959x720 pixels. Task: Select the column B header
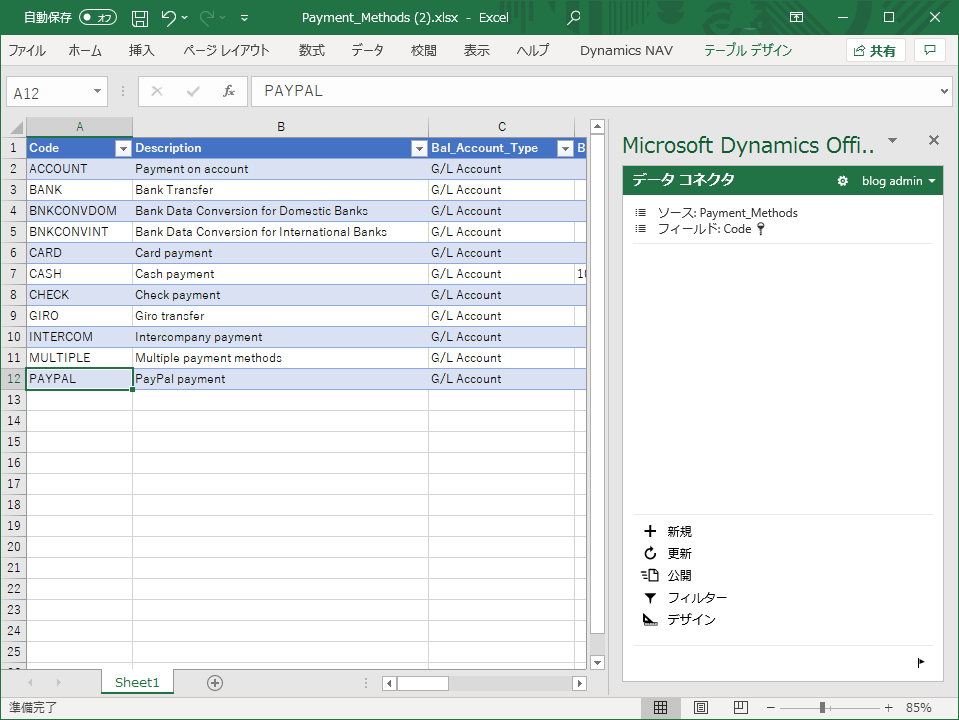click(281, 127)
